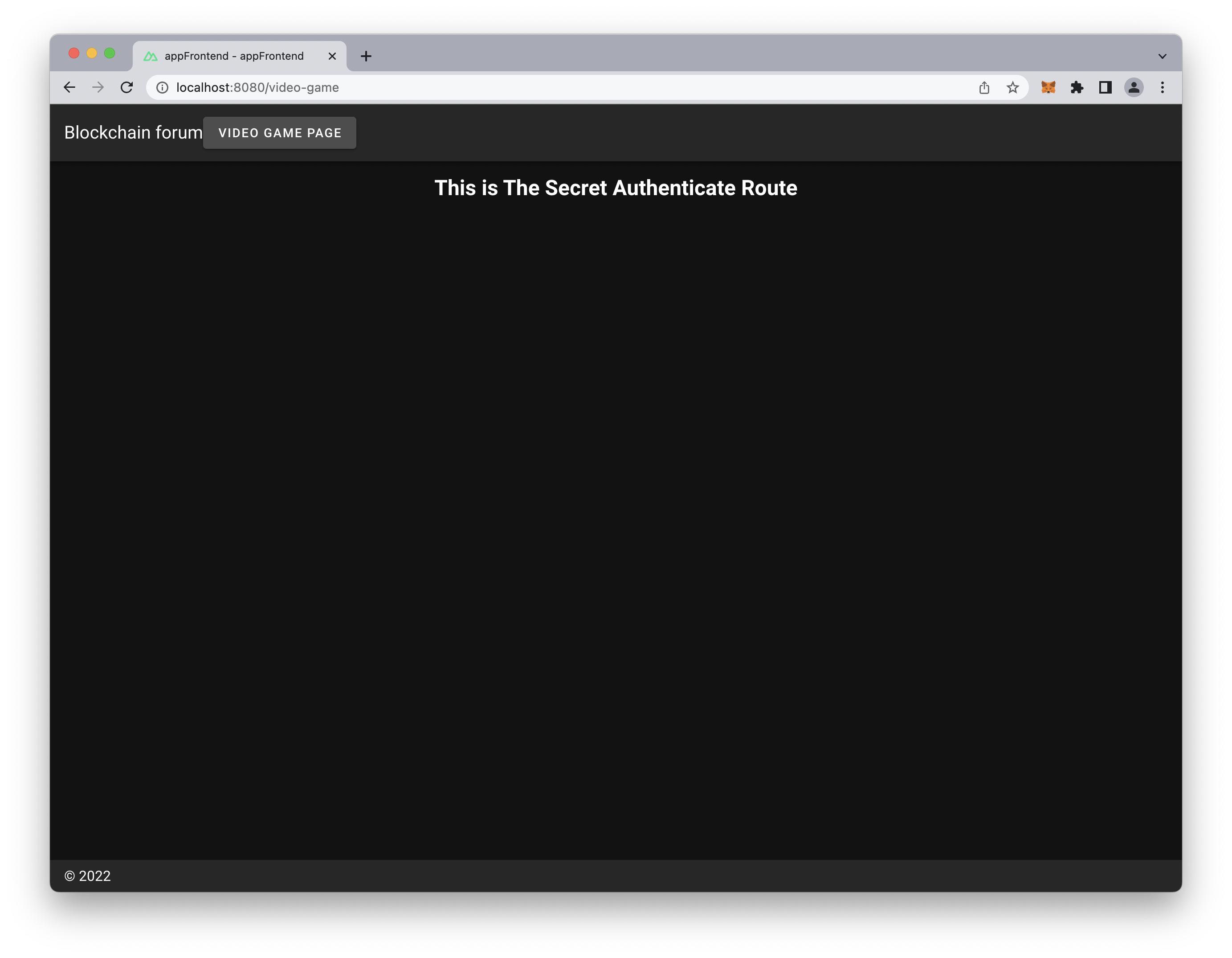Click the MetaMask fox extension icon

(x=1048, y=87)
